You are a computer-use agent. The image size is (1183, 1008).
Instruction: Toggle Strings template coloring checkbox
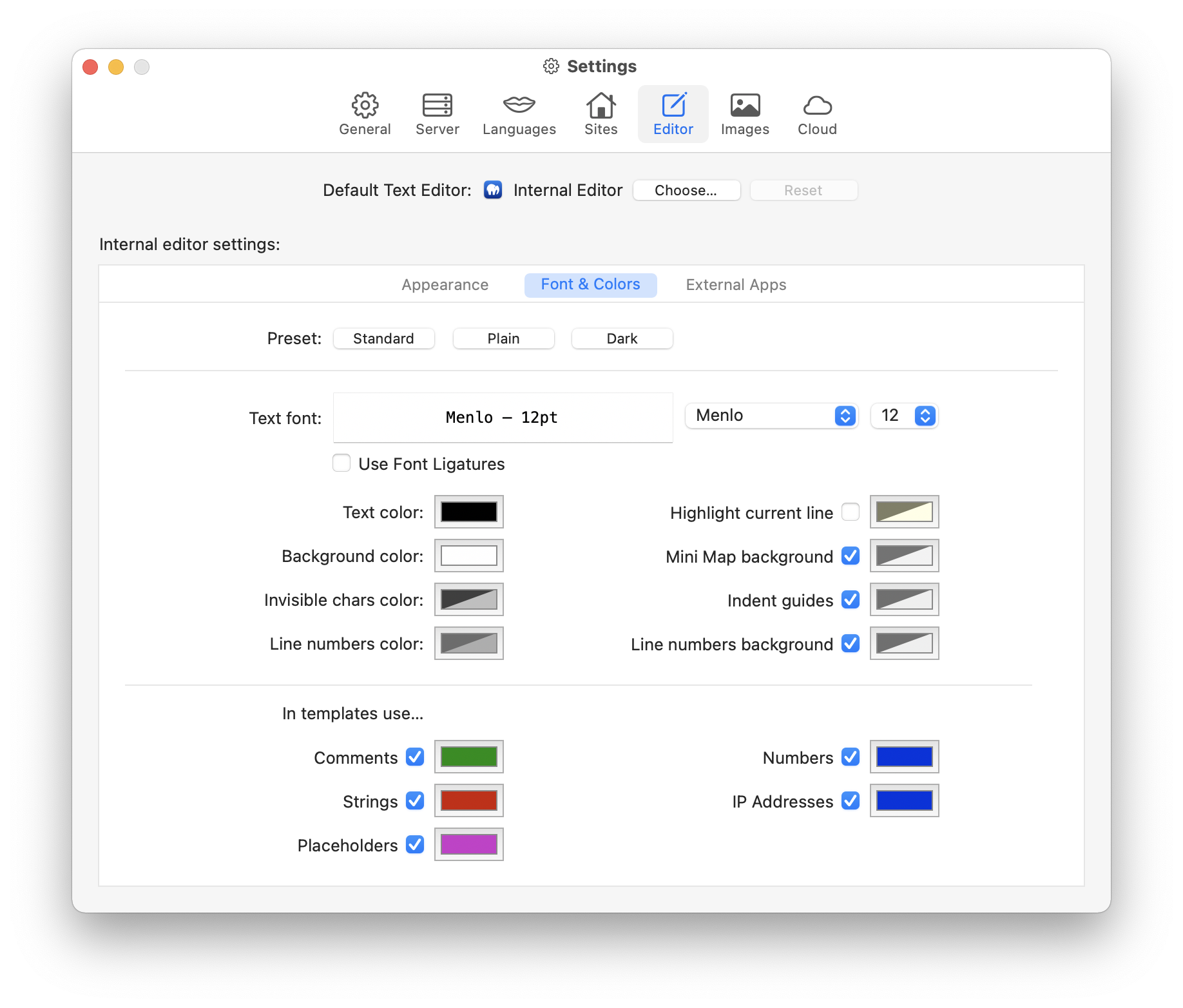(x=415, y=800)
